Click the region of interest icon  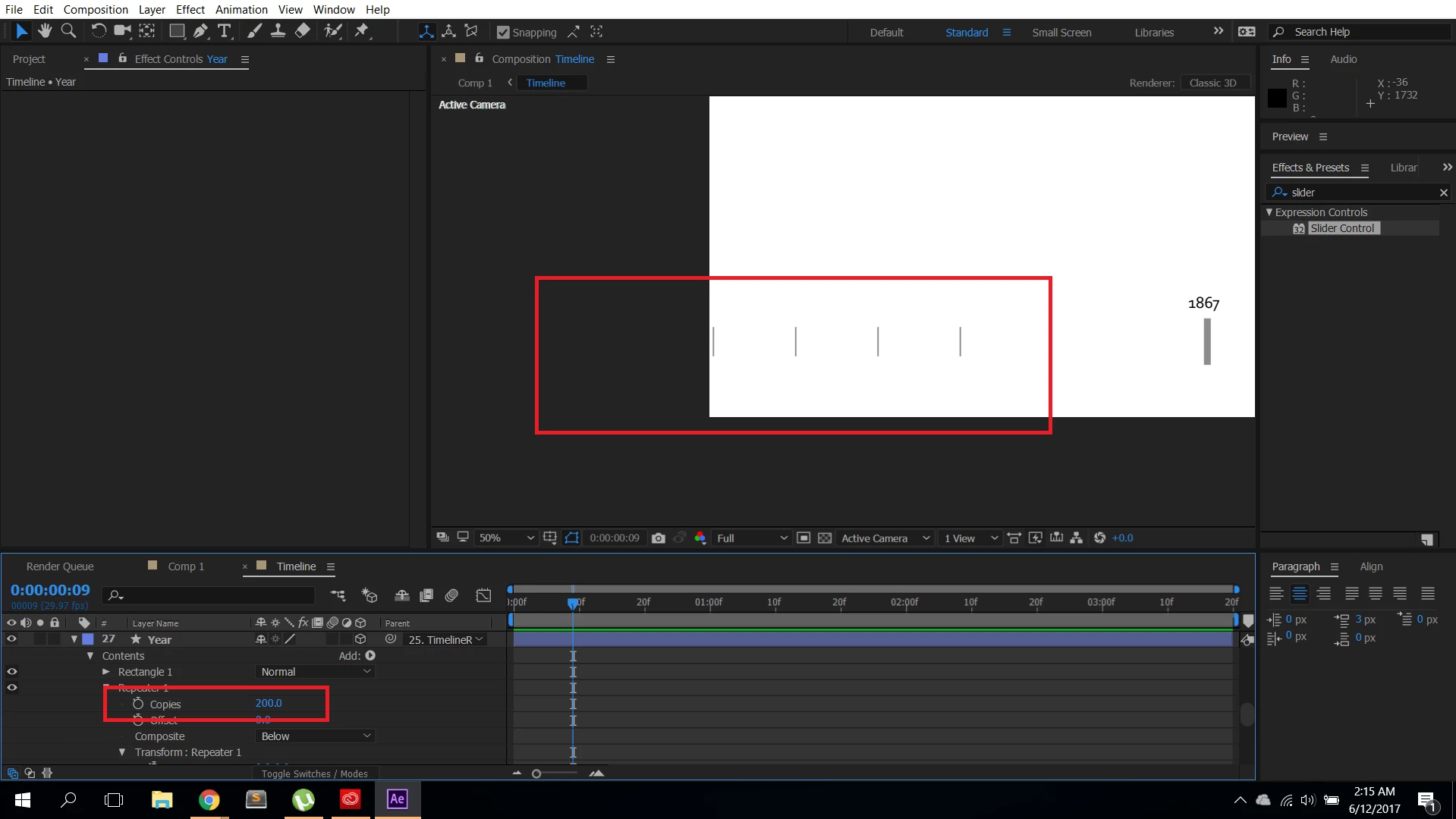pyautogui.click(x=803, y=538)
